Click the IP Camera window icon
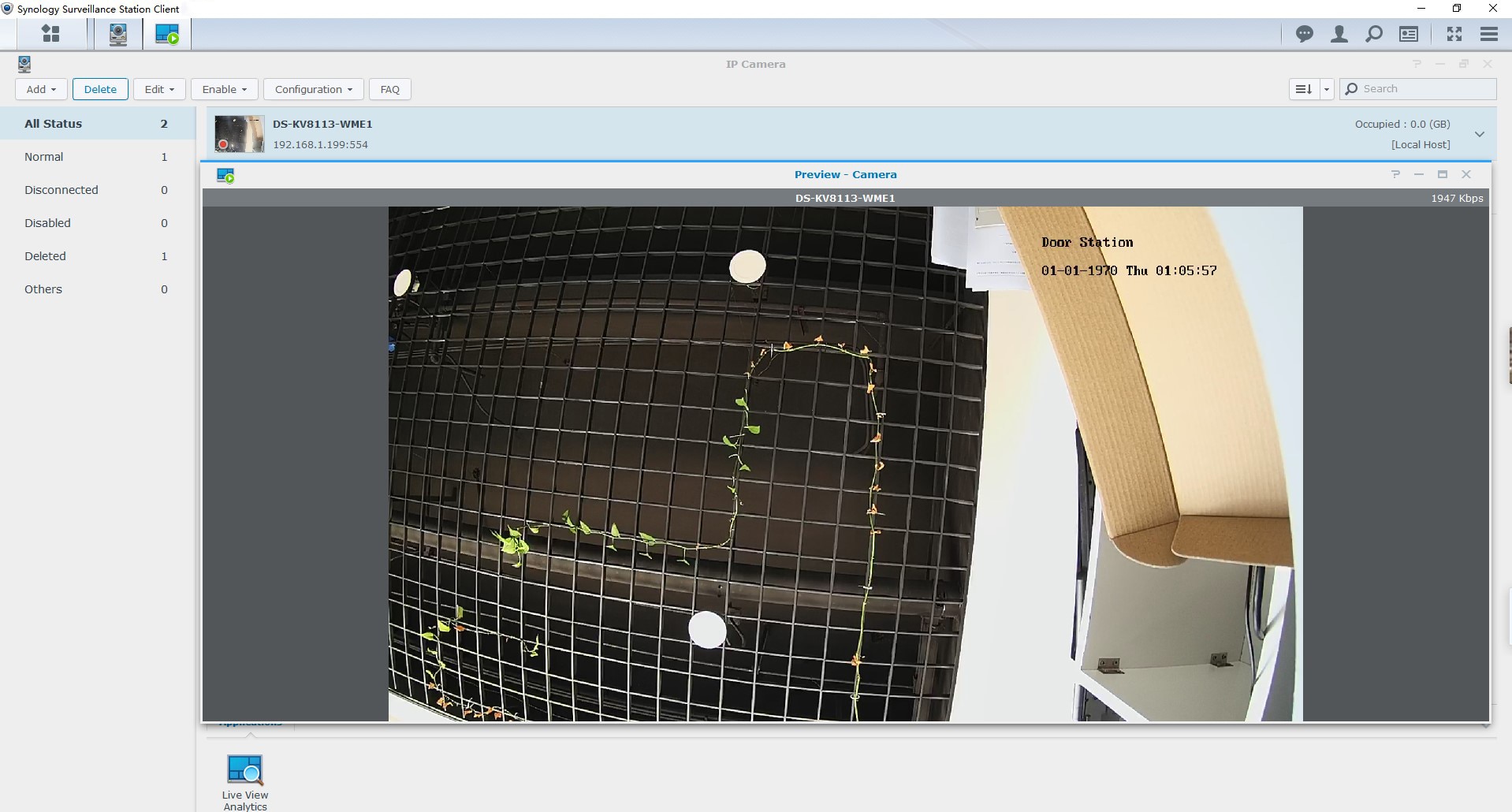Image resolution: width=1512 pixels, height=812 pixels. coord(24,64)
